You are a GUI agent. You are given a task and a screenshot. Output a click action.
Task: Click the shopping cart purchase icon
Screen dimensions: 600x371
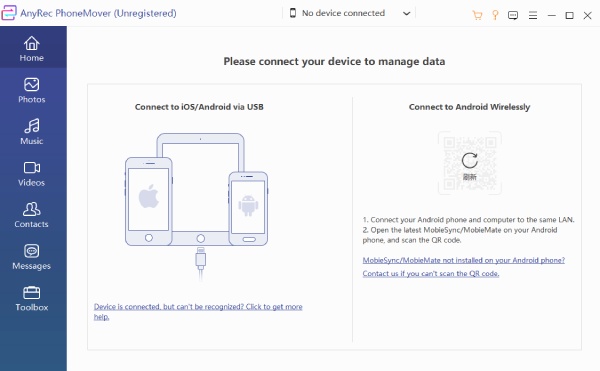477,15
